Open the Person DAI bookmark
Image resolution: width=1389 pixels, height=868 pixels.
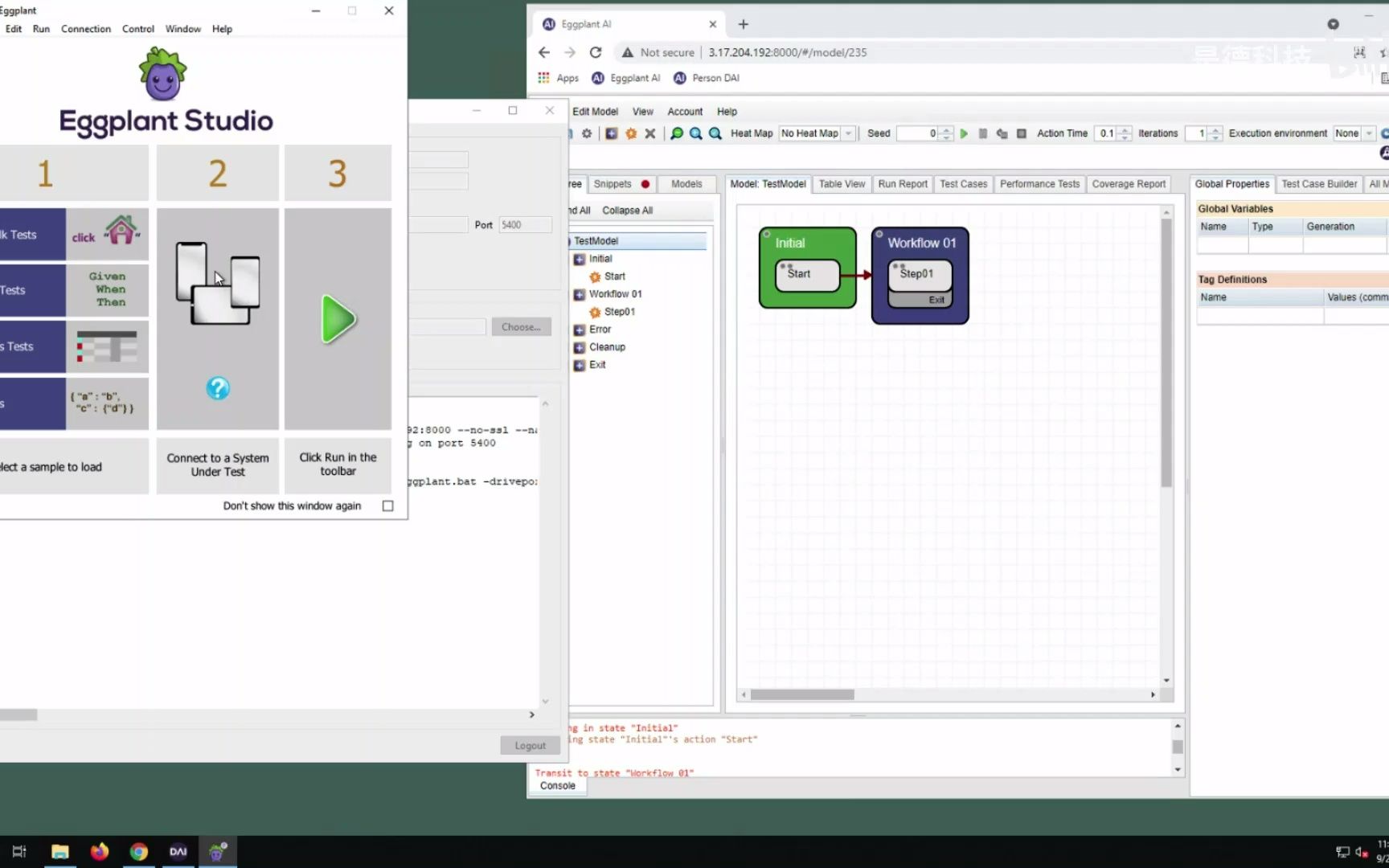click(x=707, y=78)
